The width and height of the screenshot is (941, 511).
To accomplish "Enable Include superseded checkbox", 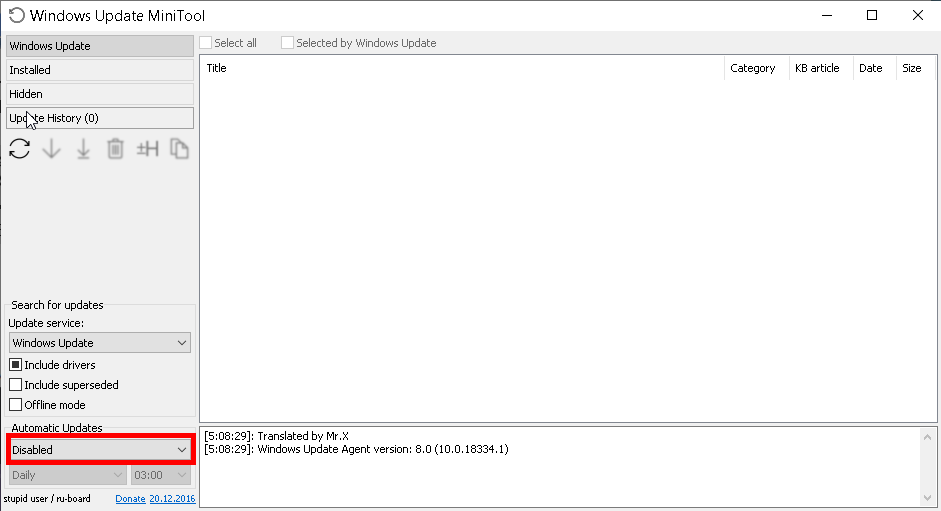I will click(x=16, y=384).
